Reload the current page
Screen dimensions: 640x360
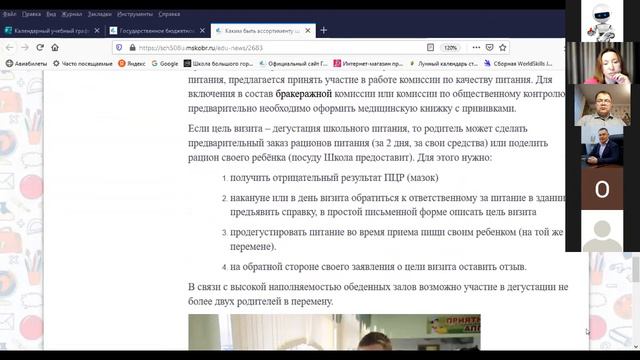40,48
